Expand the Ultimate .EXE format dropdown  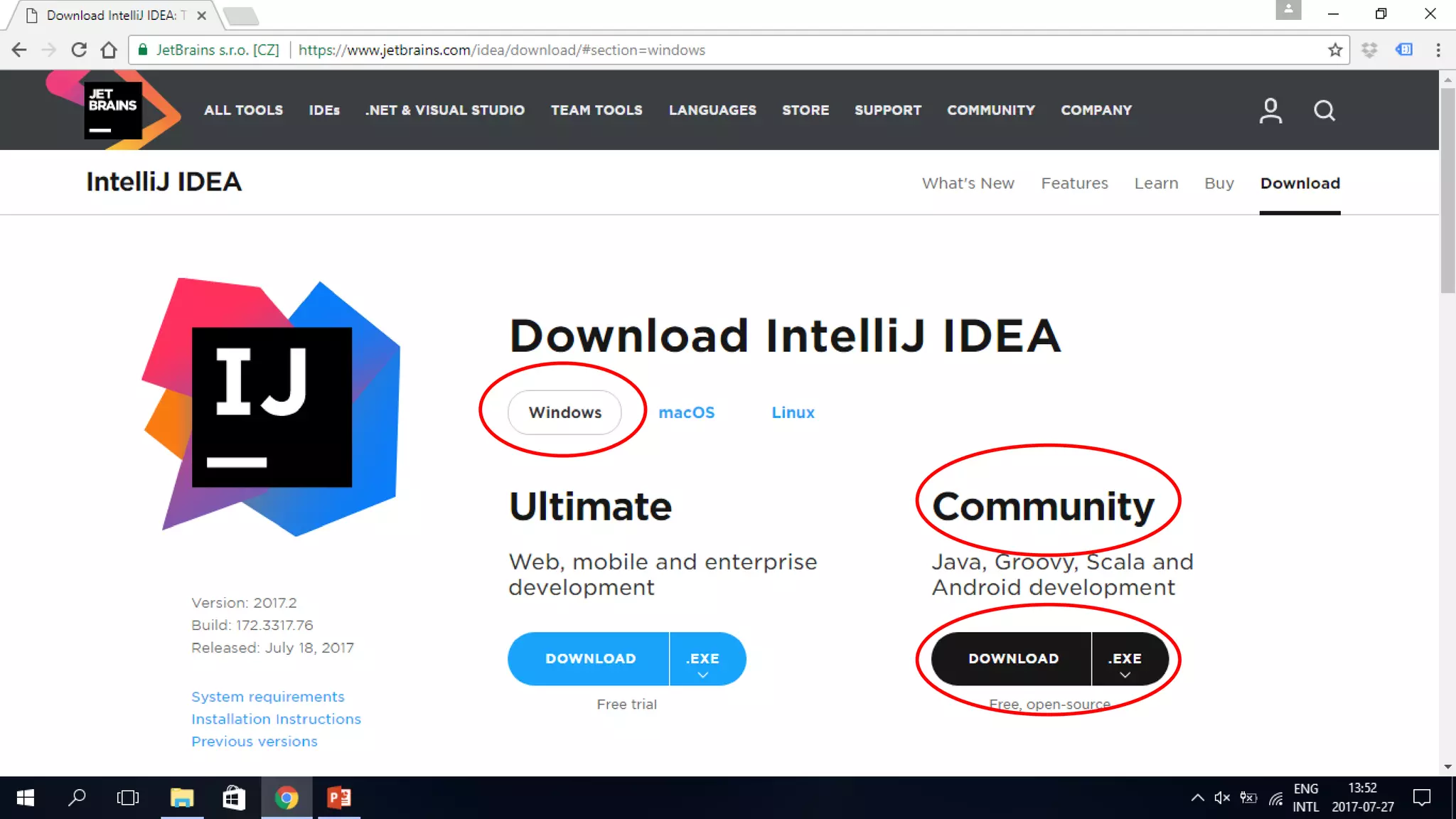click(x=707, y=658)
